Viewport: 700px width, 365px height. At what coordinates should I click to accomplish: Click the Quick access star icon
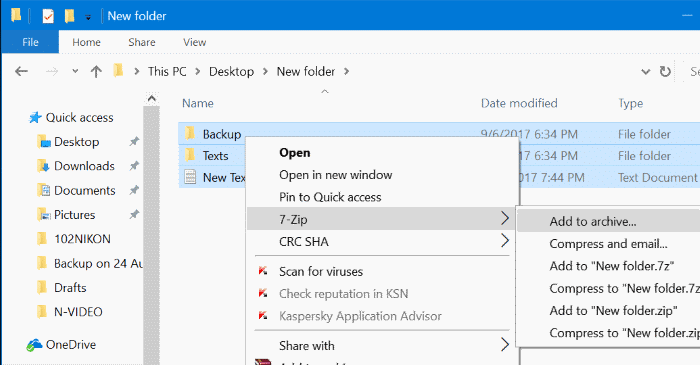pyautogui.click(x=35, y=117)
